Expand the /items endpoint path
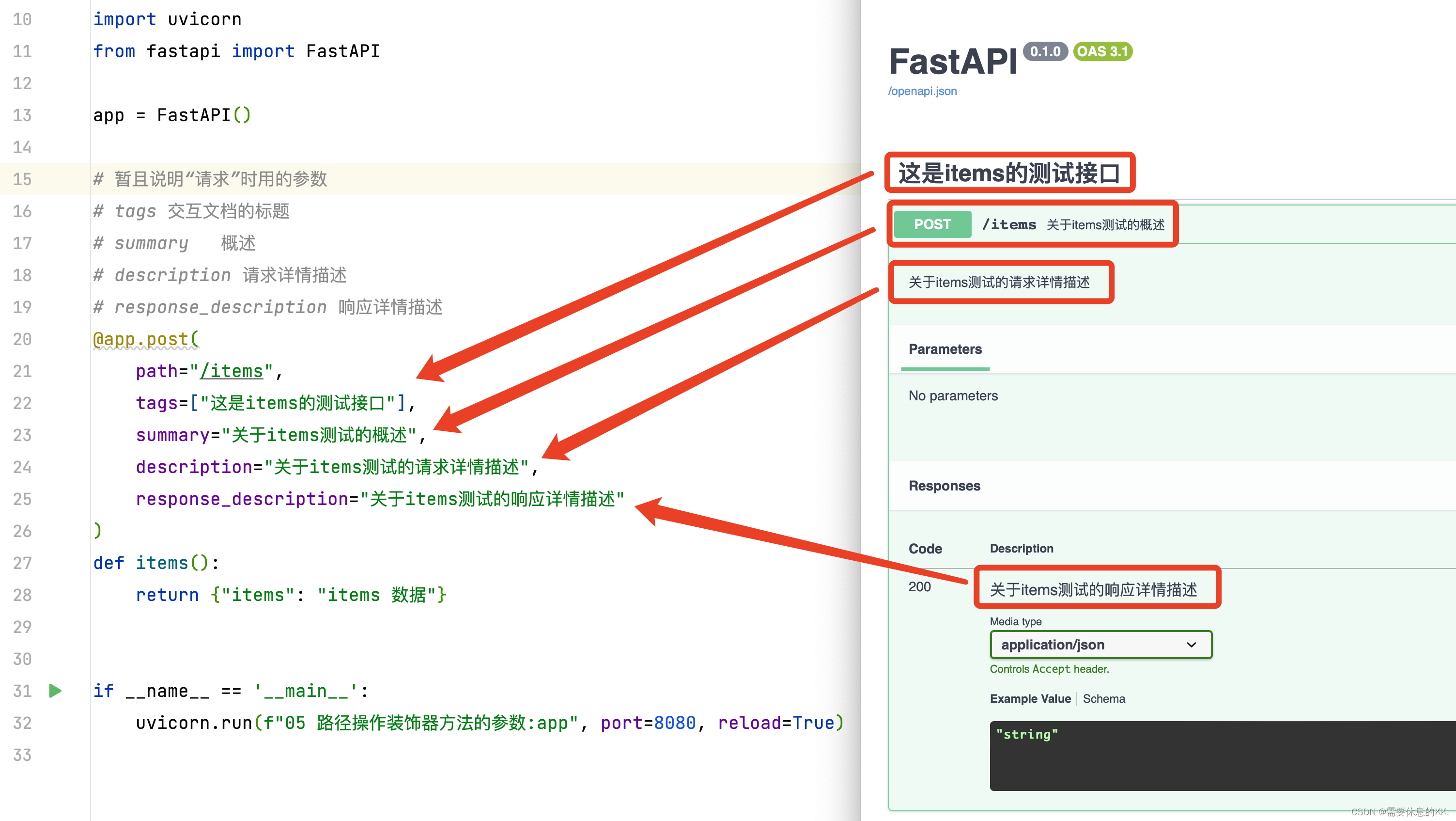This screenshot has height=821, width=1456. click(1009, 224)
